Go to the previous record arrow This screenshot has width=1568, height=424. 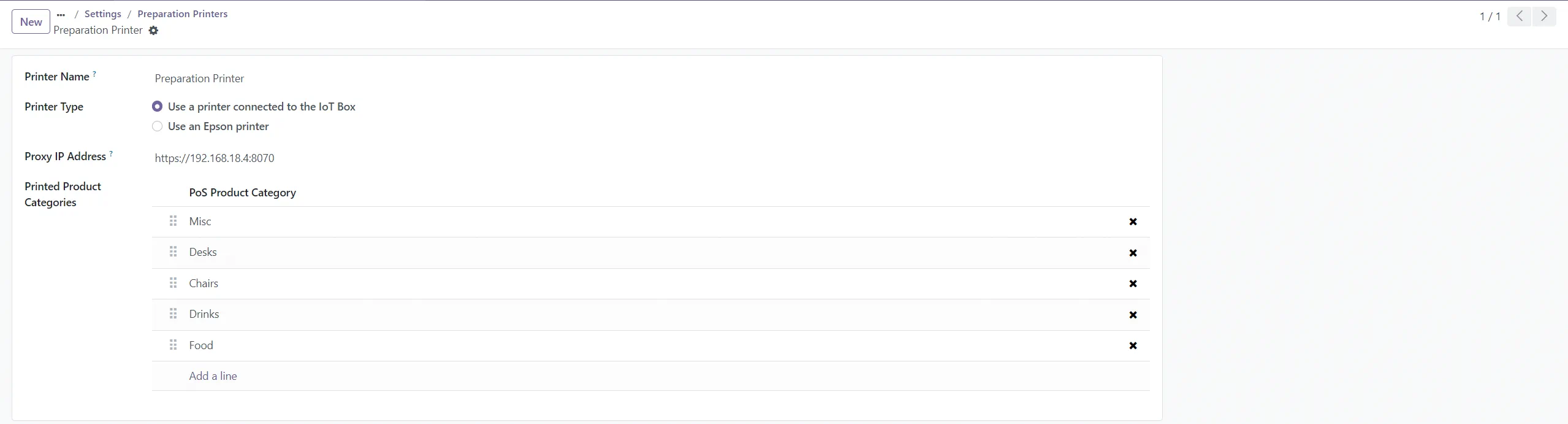pyautogui.click(x=1519, y=17)
